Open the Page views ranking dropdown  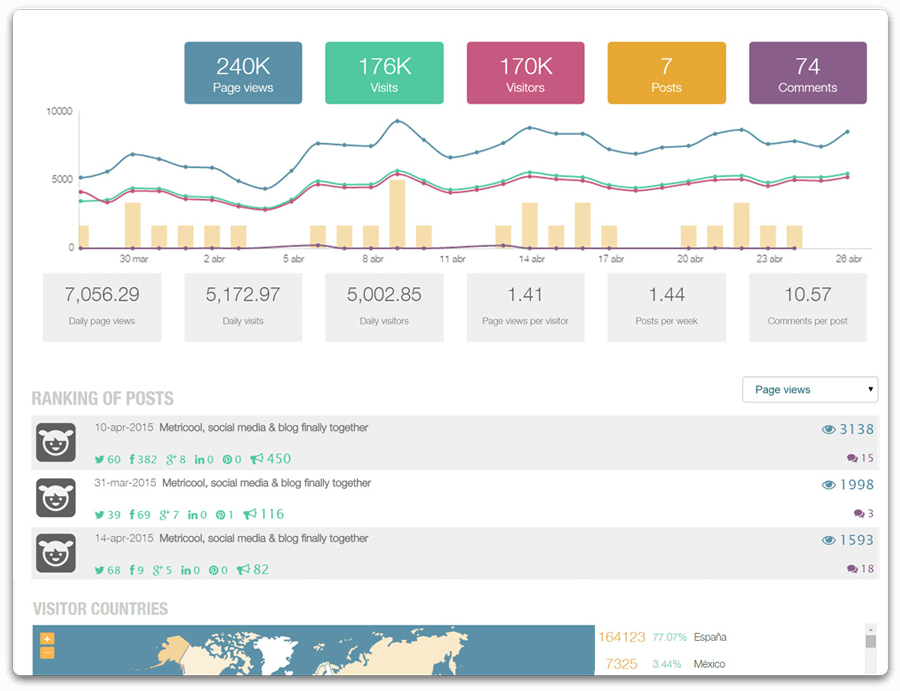pyautogui.click(x=810, y=390)
